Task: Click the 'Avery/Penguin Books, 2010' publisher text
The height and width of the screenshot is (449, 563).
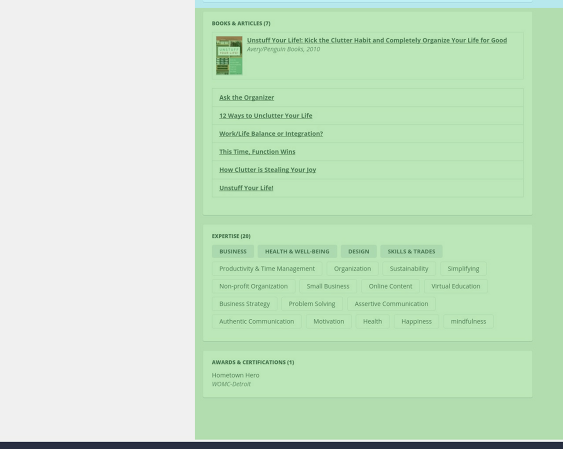Action: click(x=283, y=49)
